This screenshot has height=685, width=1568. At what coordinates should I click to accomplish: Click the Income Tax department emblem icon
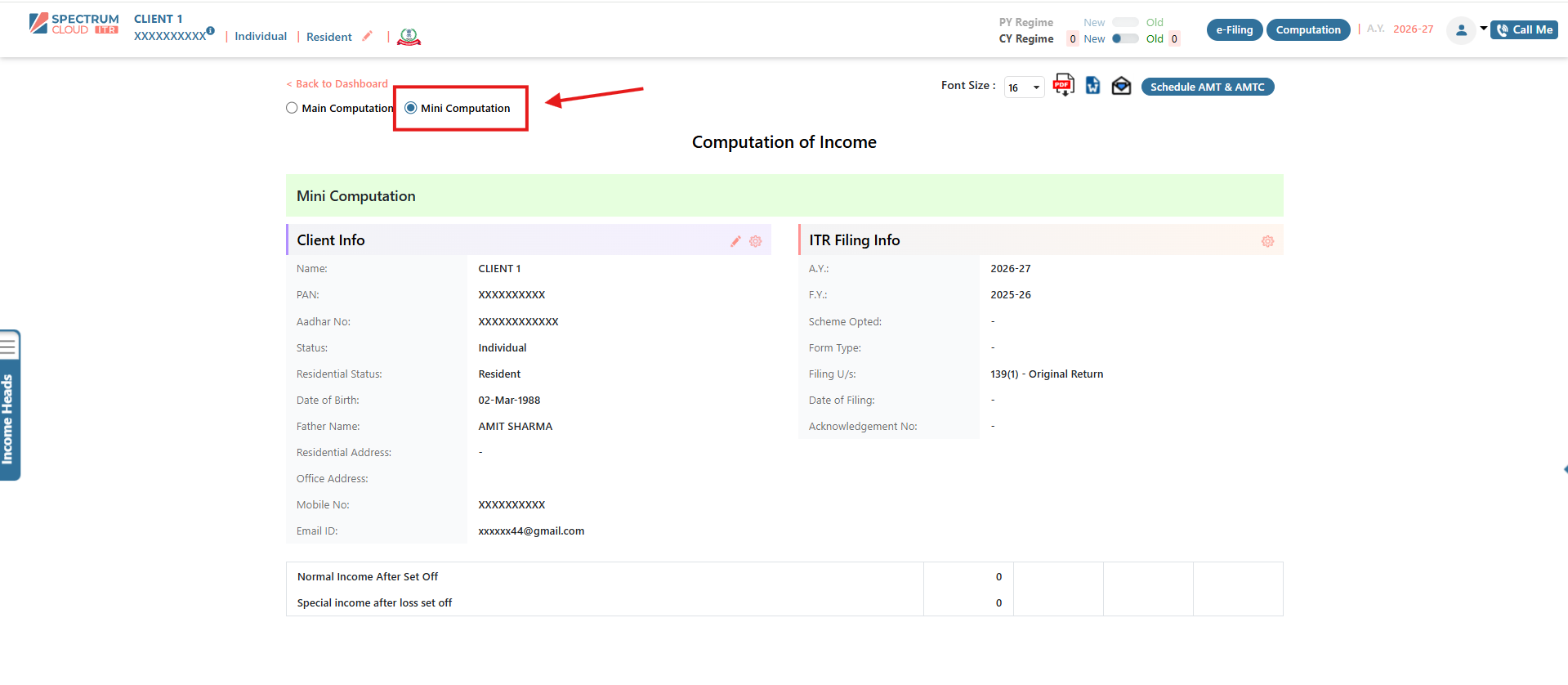click(x=409, y=36)
